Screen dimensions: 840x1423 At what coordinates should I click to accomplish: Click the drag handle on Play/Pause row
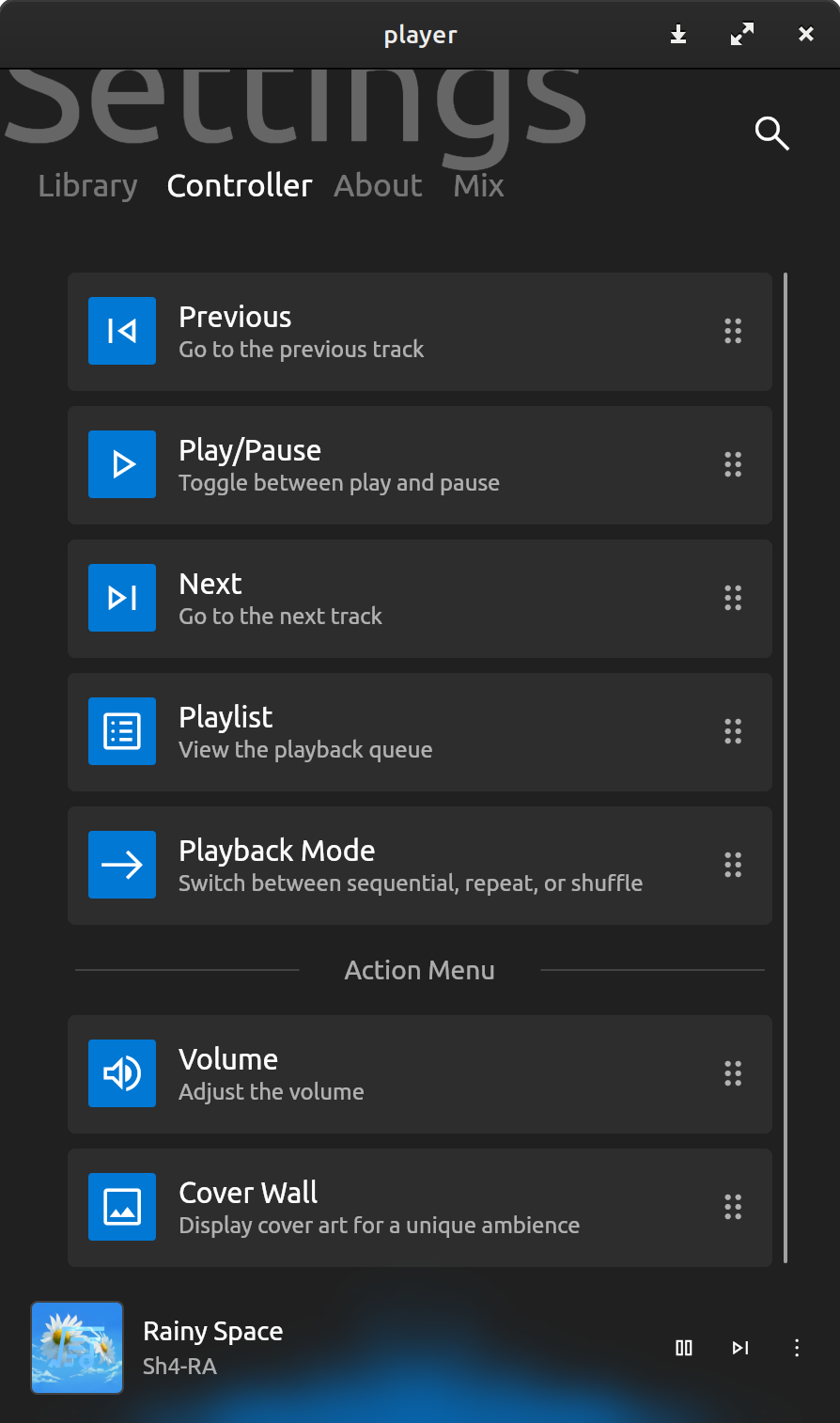pos(733,464)
